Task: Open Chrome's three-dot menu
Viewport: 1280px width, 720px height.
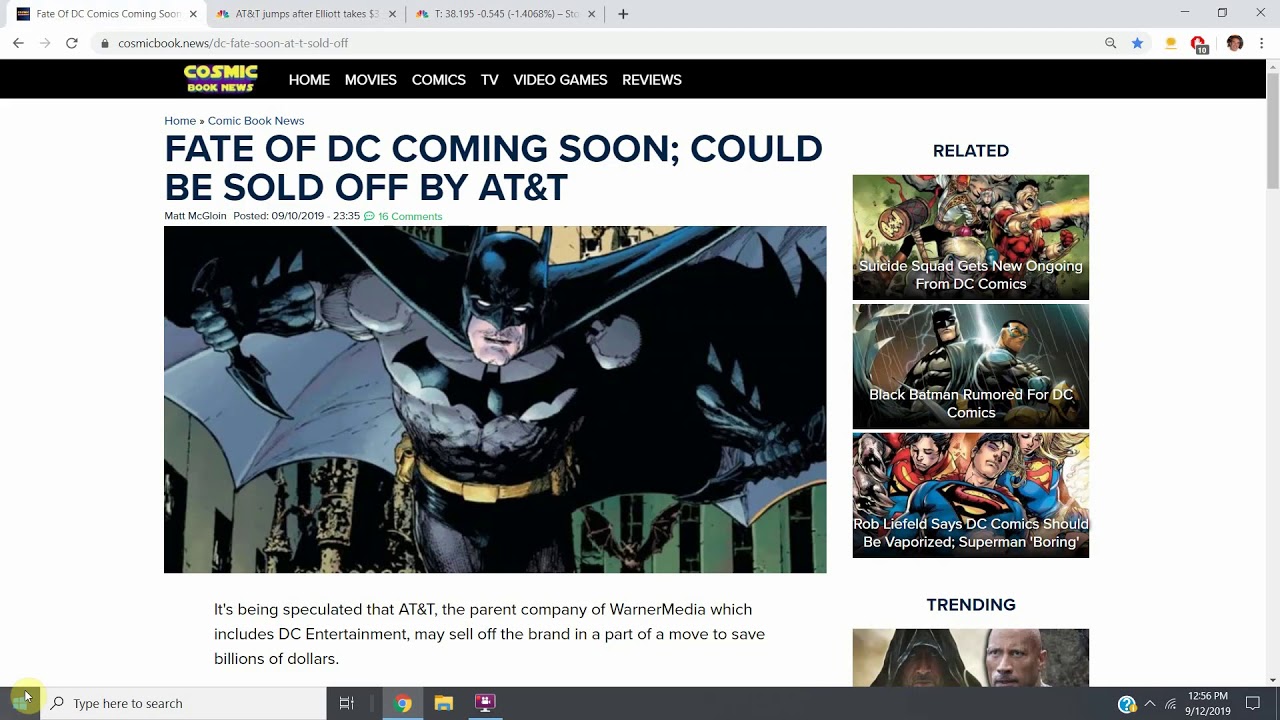Action: coord(1262,43)
